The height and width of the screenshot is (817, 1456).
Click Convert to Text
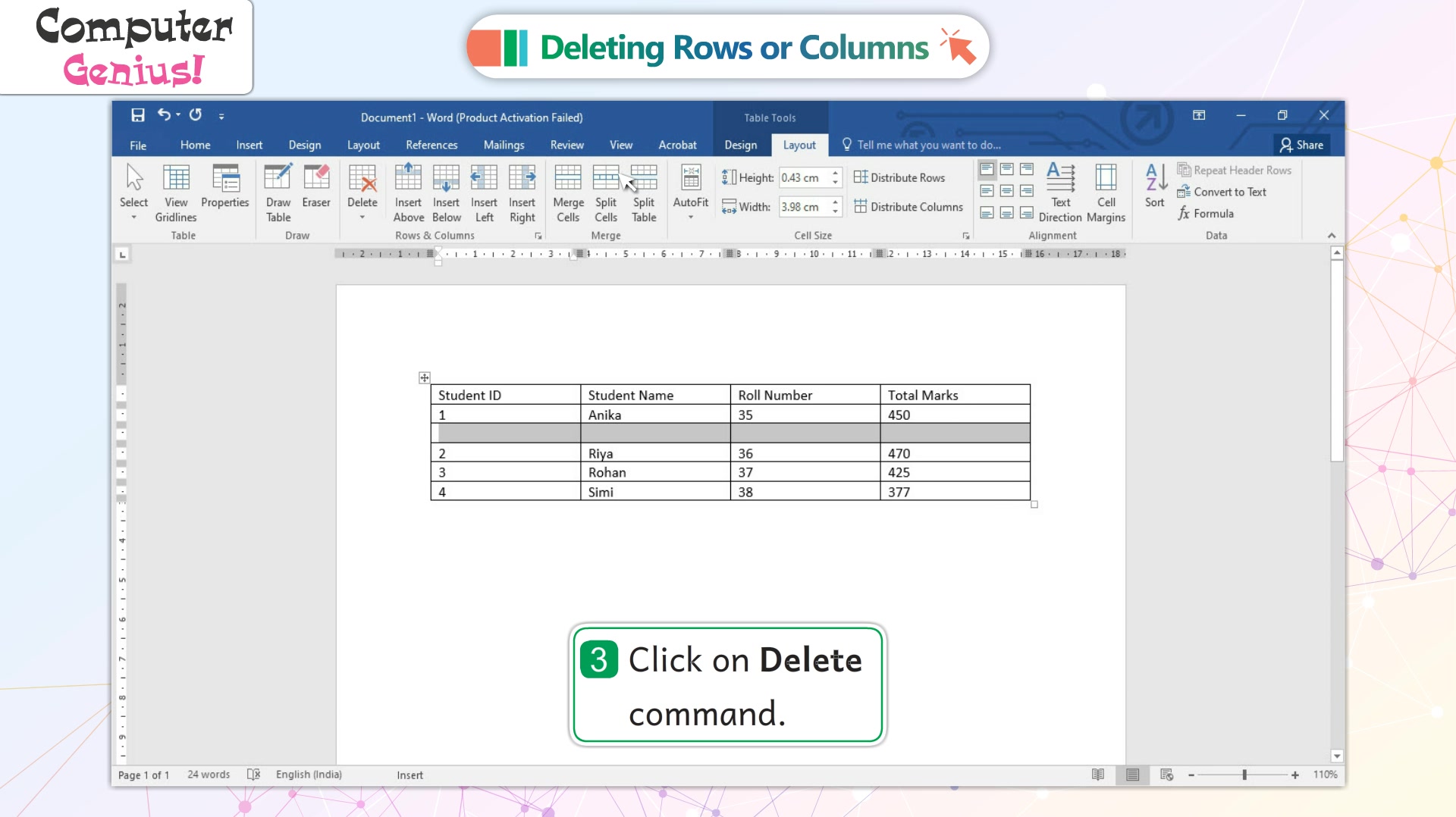(1222, 192)
